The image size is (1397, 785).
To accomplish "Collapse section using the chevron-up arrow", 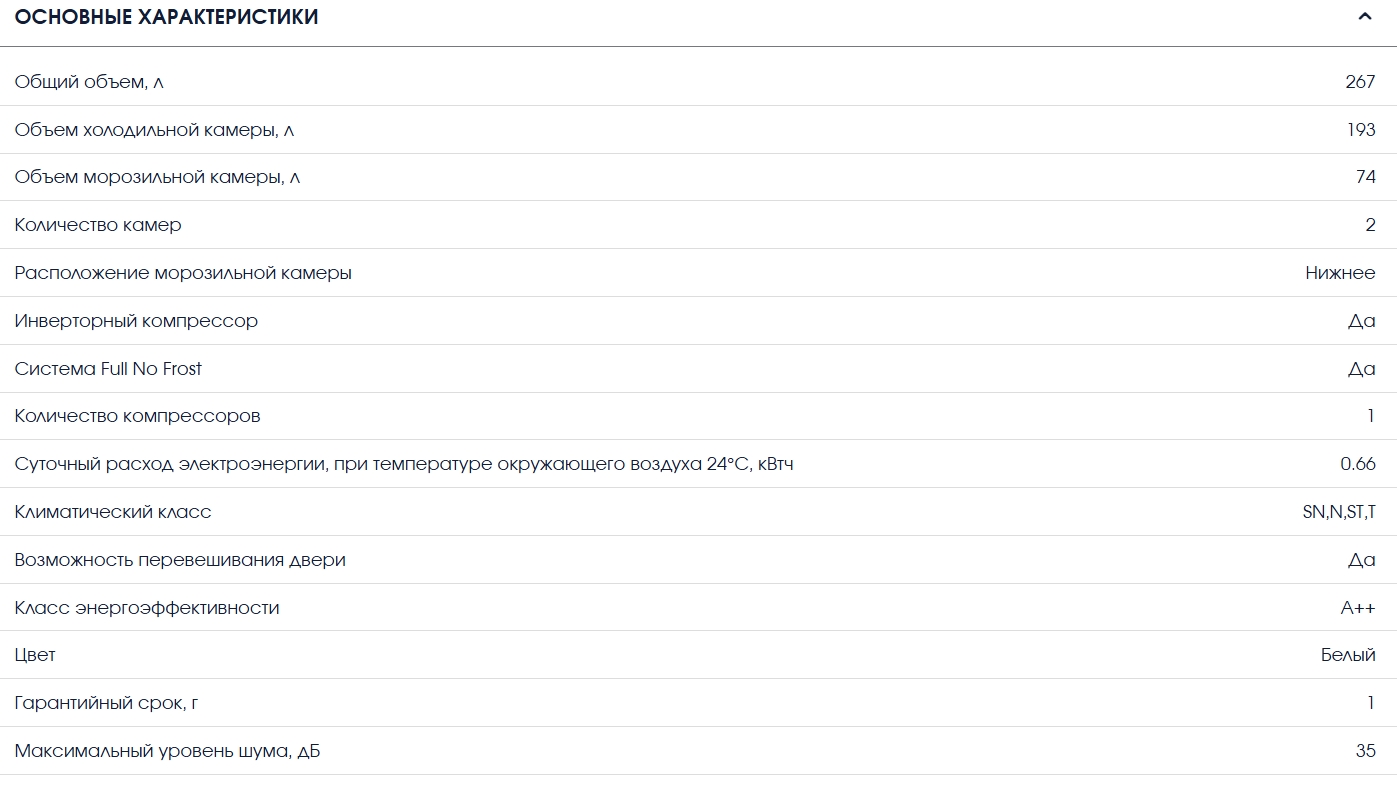I will point(1365,16).
